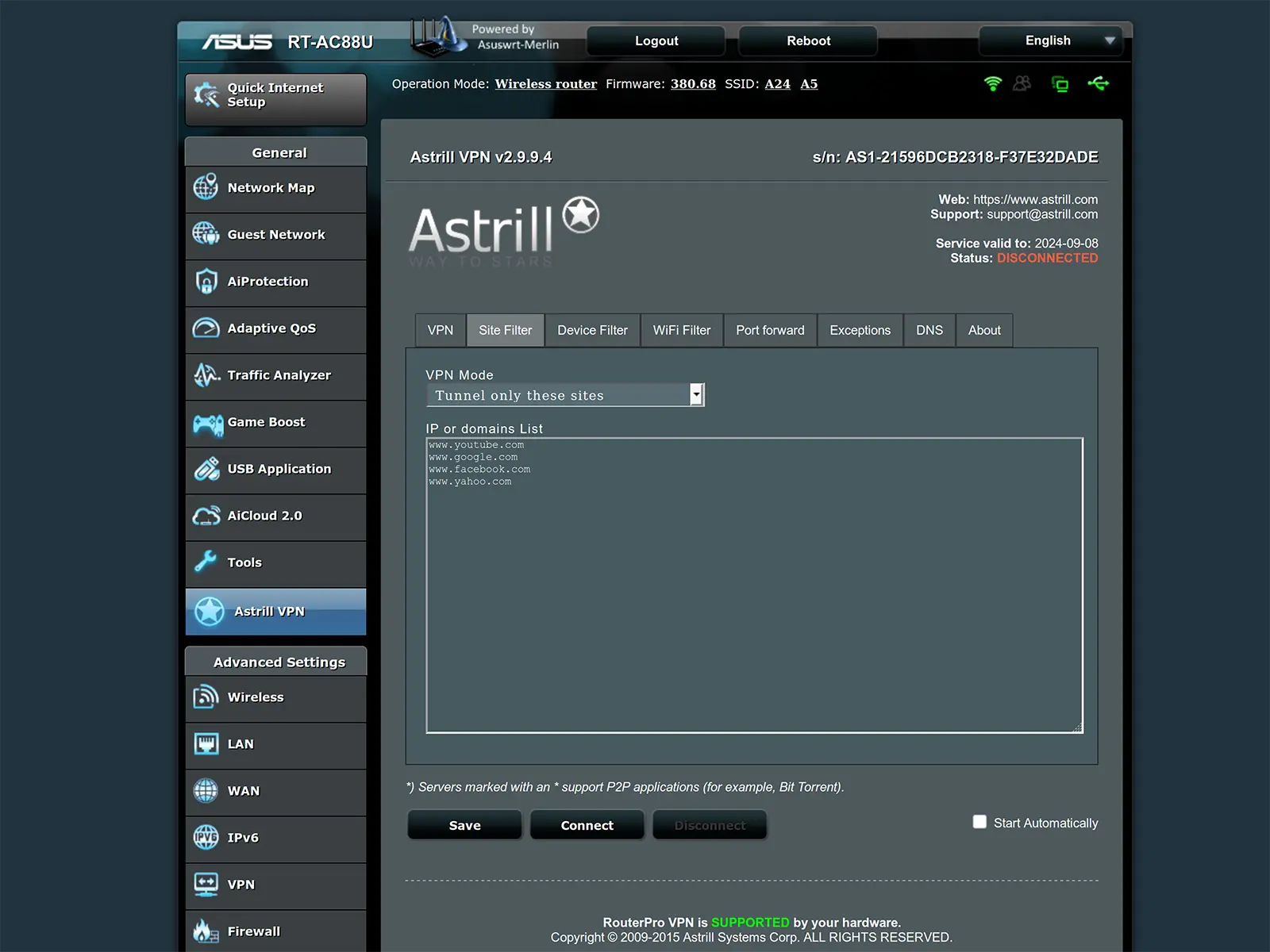Image resolution: width=1270 pixels, height=952 pixels.
Task: Click the Service valid to 2024-09-08 text
Action: pyautogui.click(x=1017, y=244)
